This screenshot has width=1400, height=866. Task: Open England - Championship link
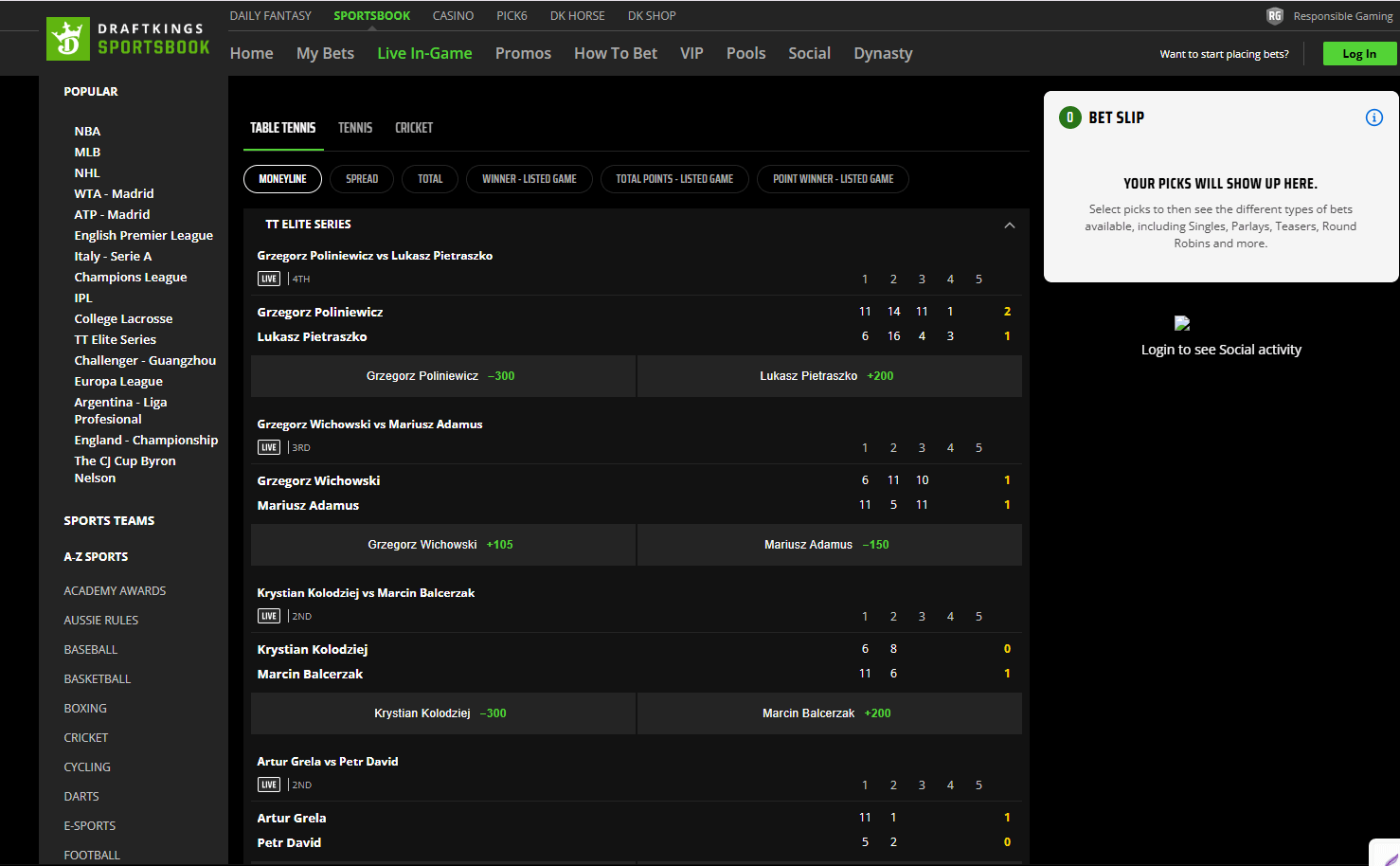pos(146,441)
